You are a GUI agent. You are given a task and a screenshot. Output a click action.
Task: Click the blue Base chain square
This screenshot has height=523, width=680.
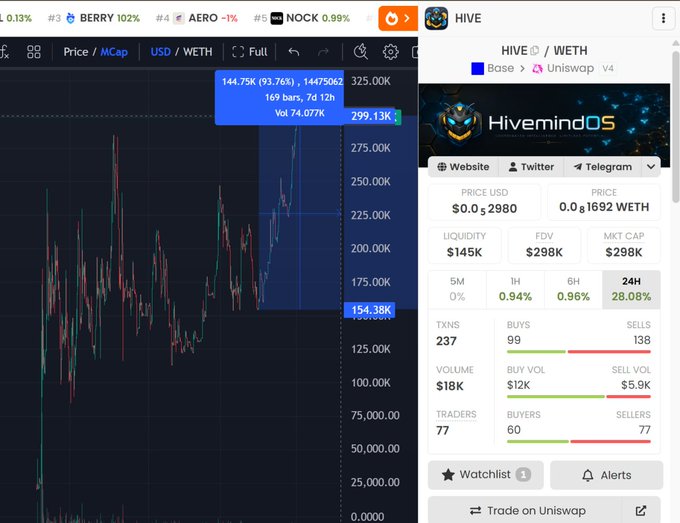click(477, 69)
